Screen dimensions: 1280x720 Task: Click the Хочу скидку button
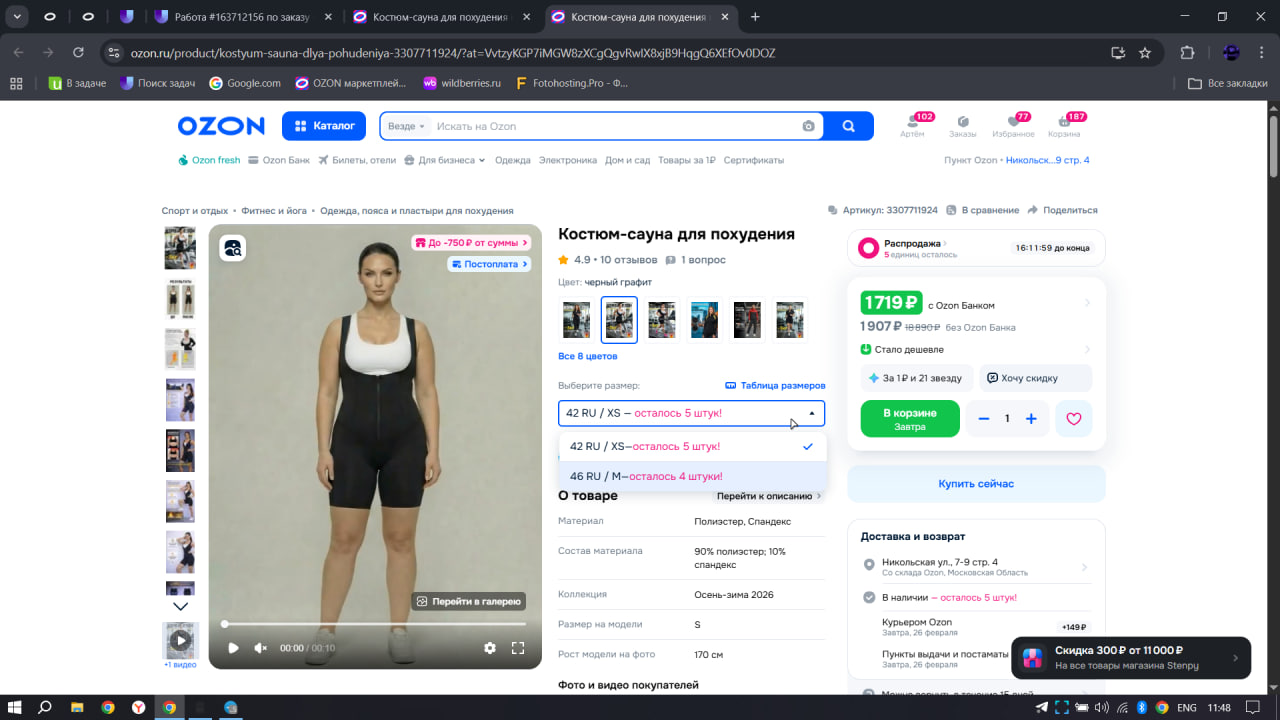[1036, 378]
